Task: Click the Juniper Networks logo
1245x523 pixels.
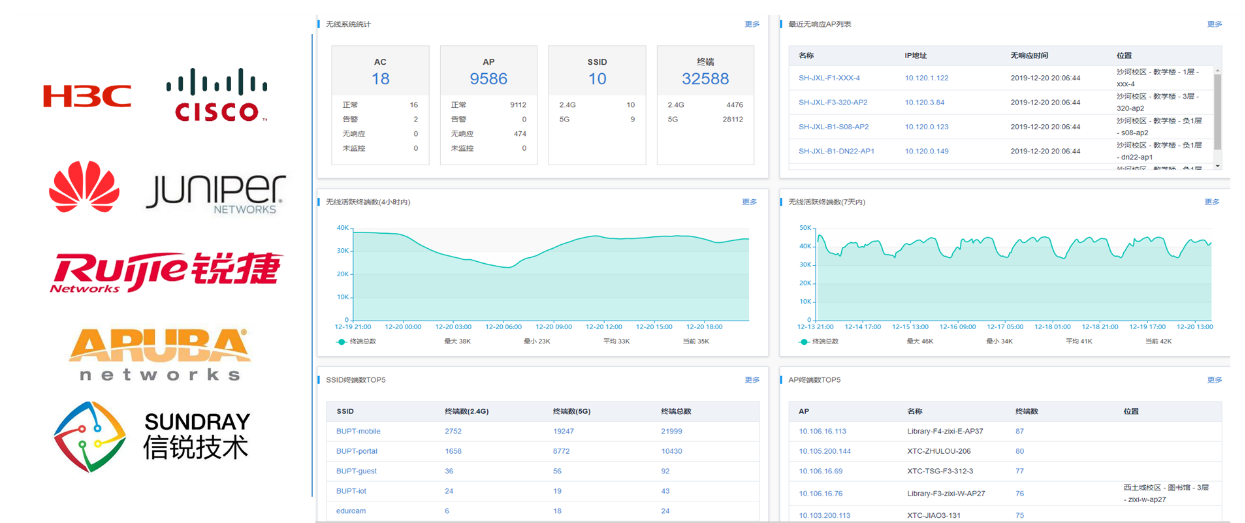Action: 215,194
